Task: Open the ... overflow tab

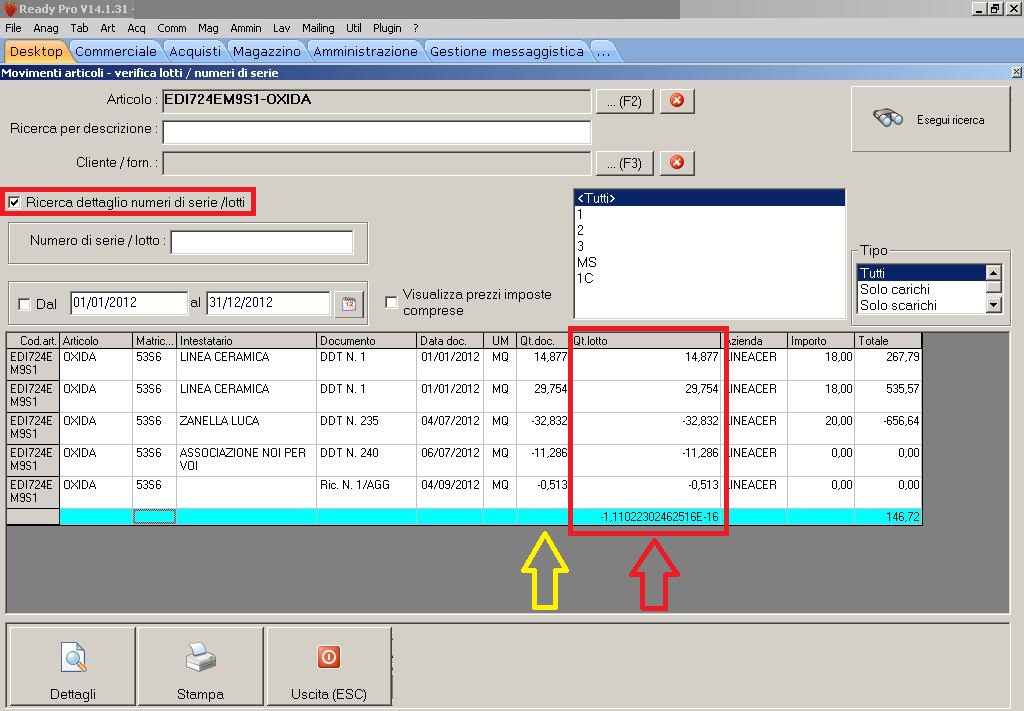Action: [603, 51]
